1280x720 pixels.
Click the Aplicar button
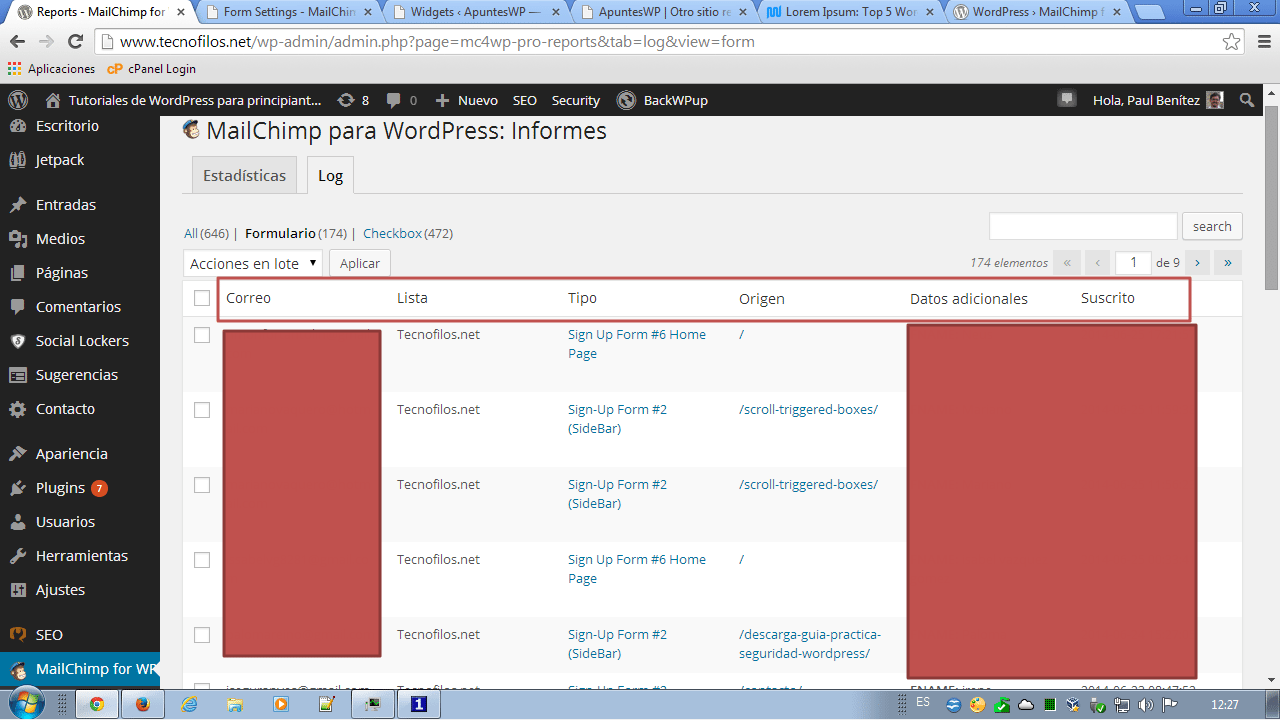coord(360,263)
